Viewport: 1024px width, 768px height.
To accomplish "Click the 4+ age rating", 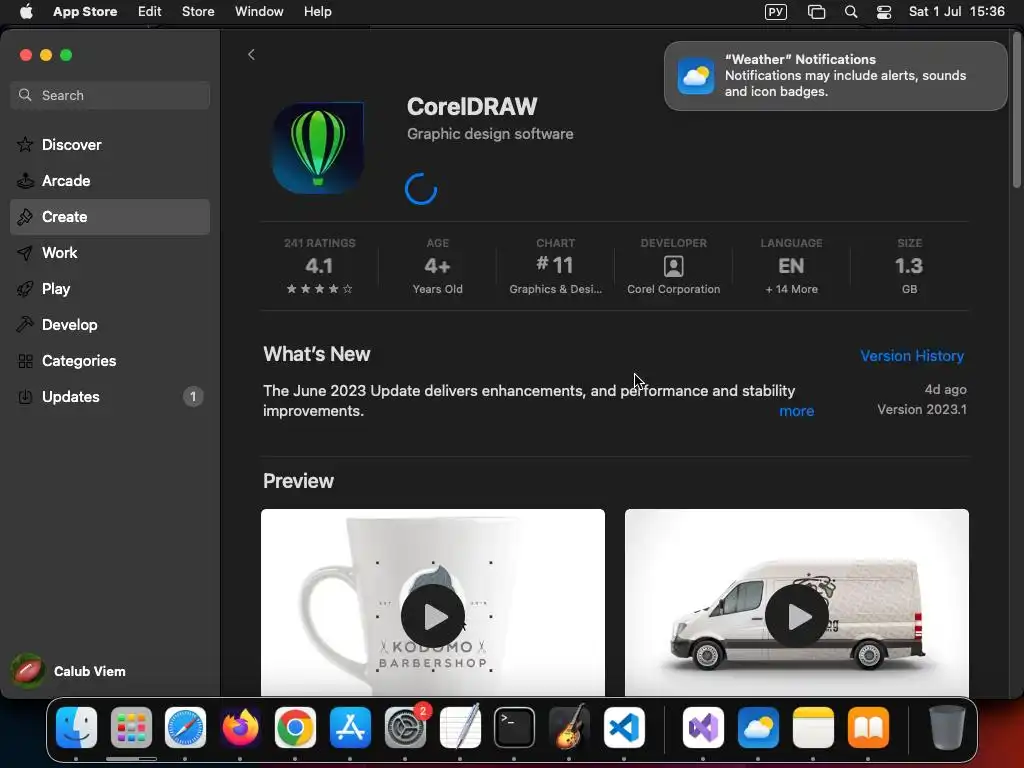I will [437, 266].
